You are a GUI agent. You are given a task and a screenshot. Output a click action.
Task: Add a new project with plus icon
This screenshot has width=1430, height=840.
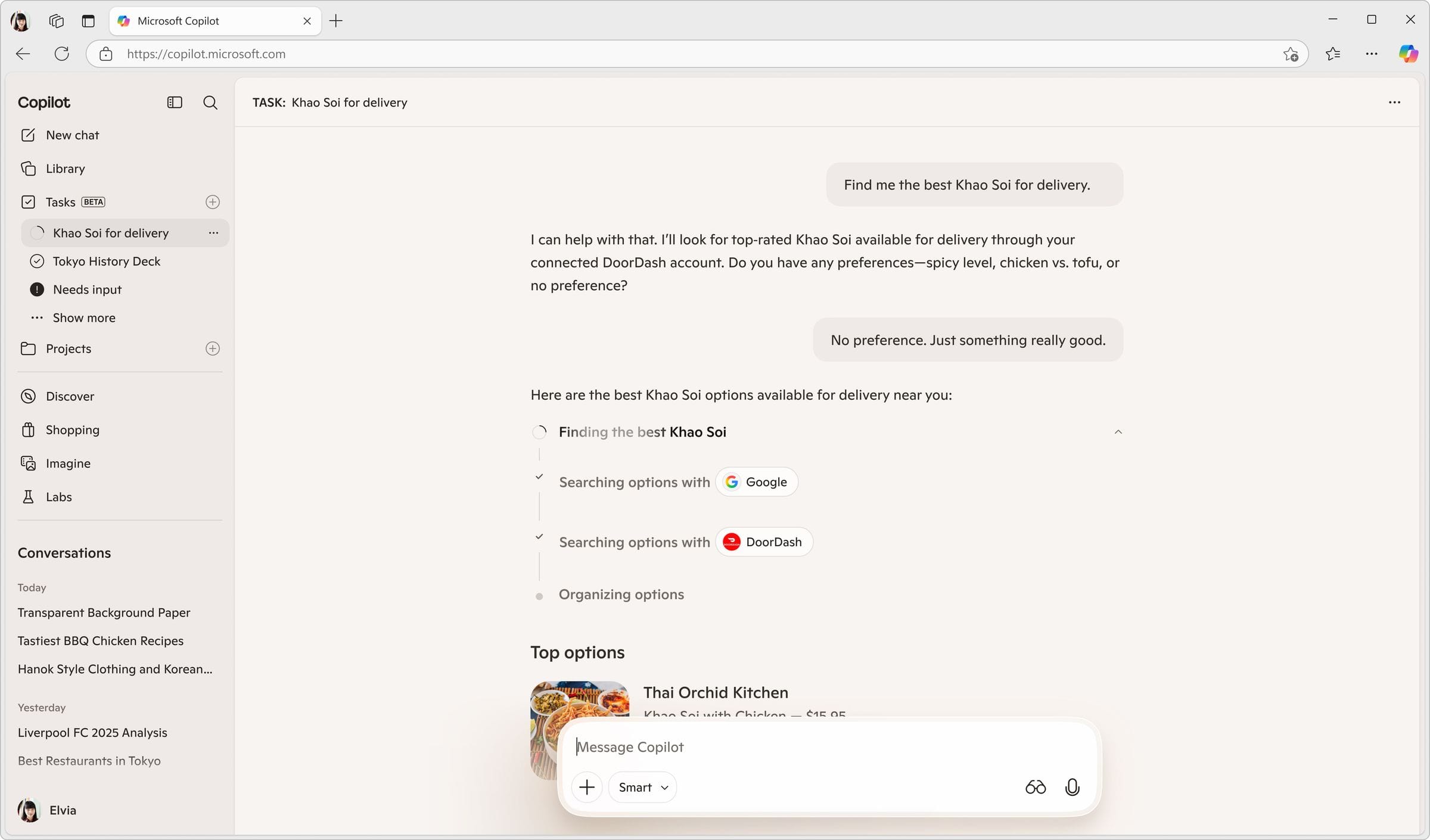(213, 349)
